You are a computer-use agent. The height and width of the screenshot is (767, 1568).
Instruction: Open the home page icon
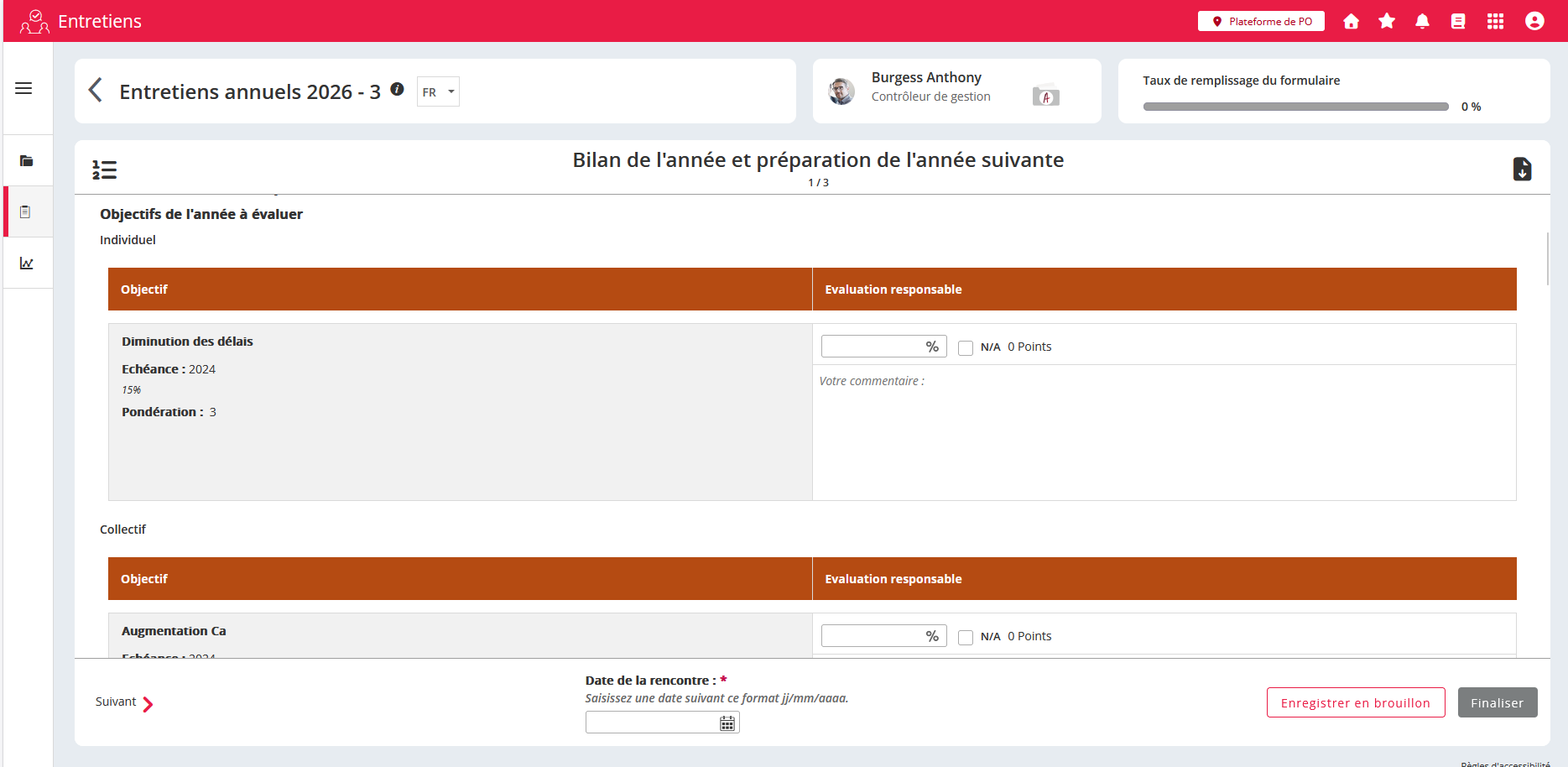(1351, 22)
